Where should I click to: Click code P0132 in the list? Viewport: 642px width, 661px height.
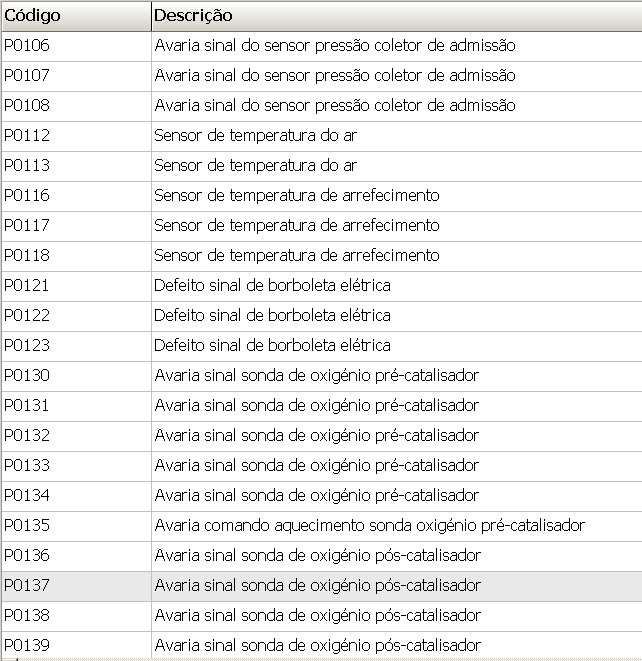pos(27,436)
